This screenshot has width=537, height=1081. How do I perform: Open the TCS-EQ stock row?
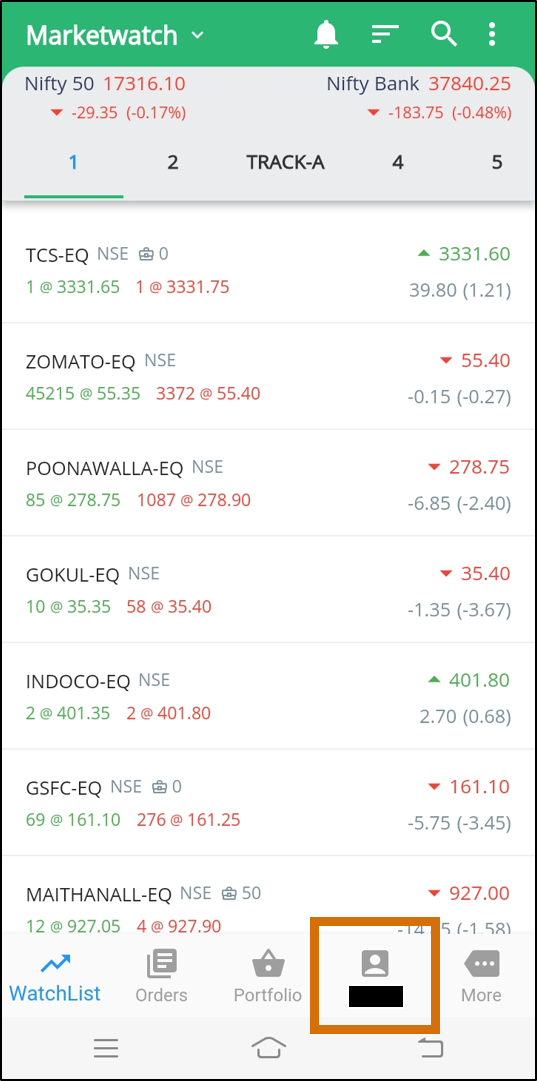coord(268,270)
